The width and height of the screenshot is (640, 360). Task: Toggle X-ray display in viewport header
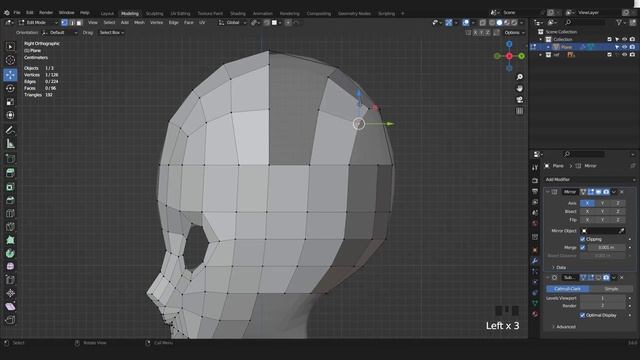(482, 22)
